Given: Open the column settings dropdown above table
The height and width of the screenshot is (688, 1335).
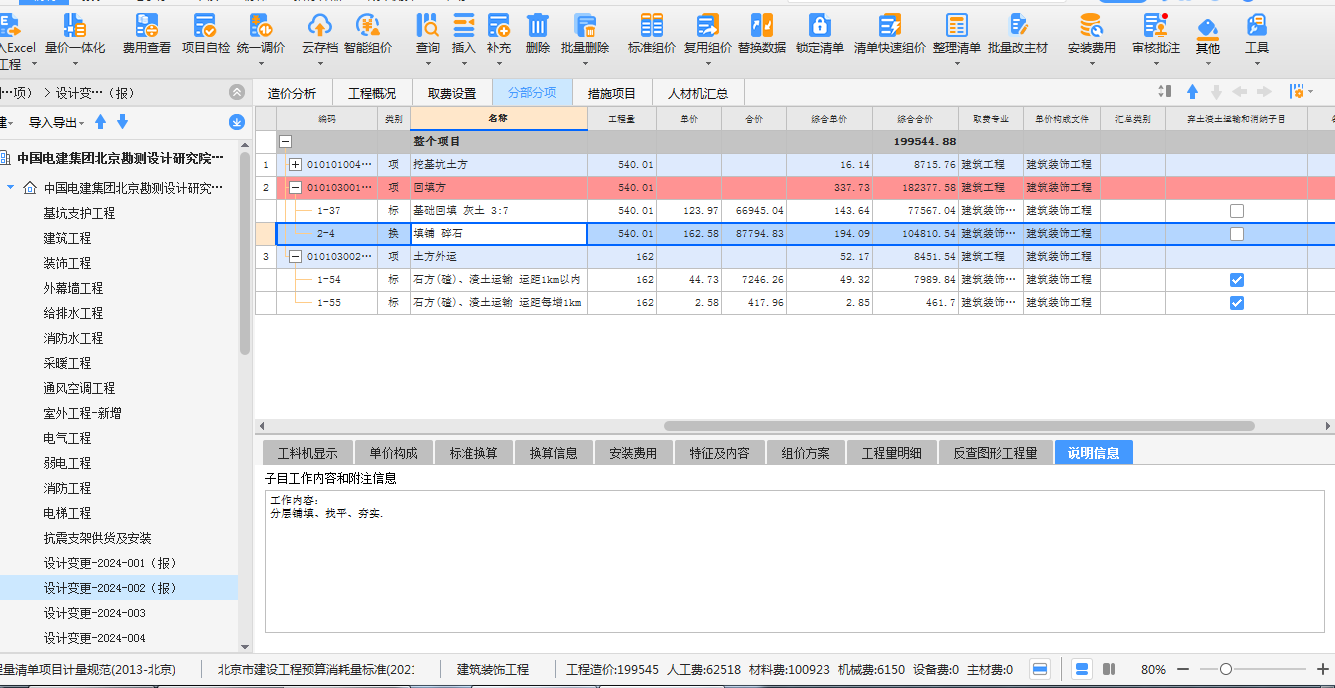Looking at the screenshot, I should pyautogui.click(x=1301, y=92).
